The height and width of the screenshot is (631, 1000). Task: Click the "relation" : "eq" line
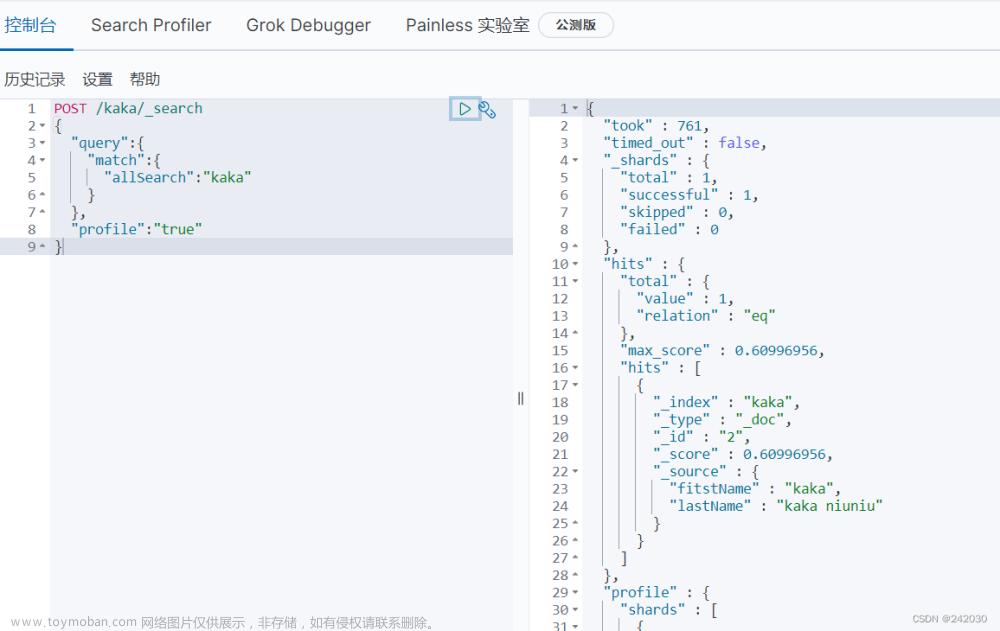tap(706, 316)
